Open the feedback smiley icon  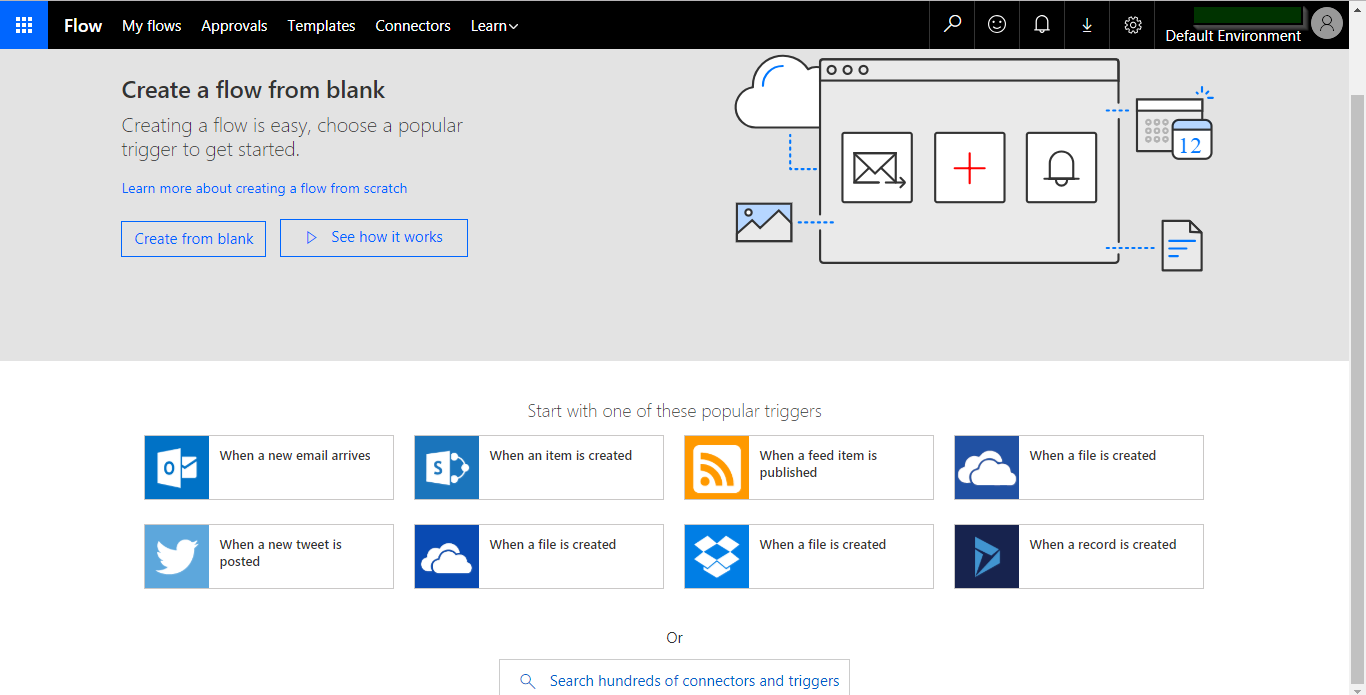point(997,25)
